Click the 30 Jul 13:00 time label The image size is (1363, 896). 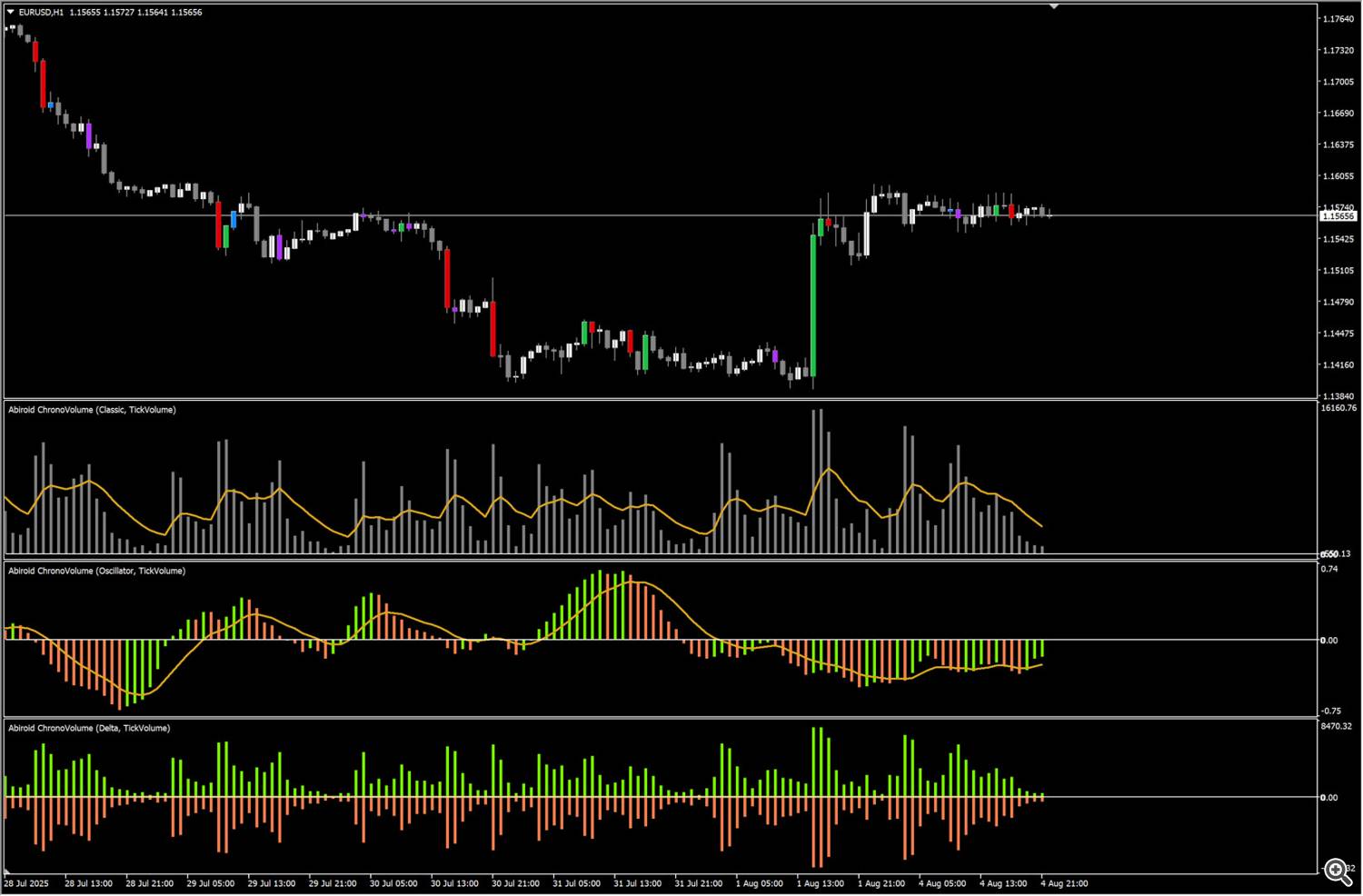454,883
